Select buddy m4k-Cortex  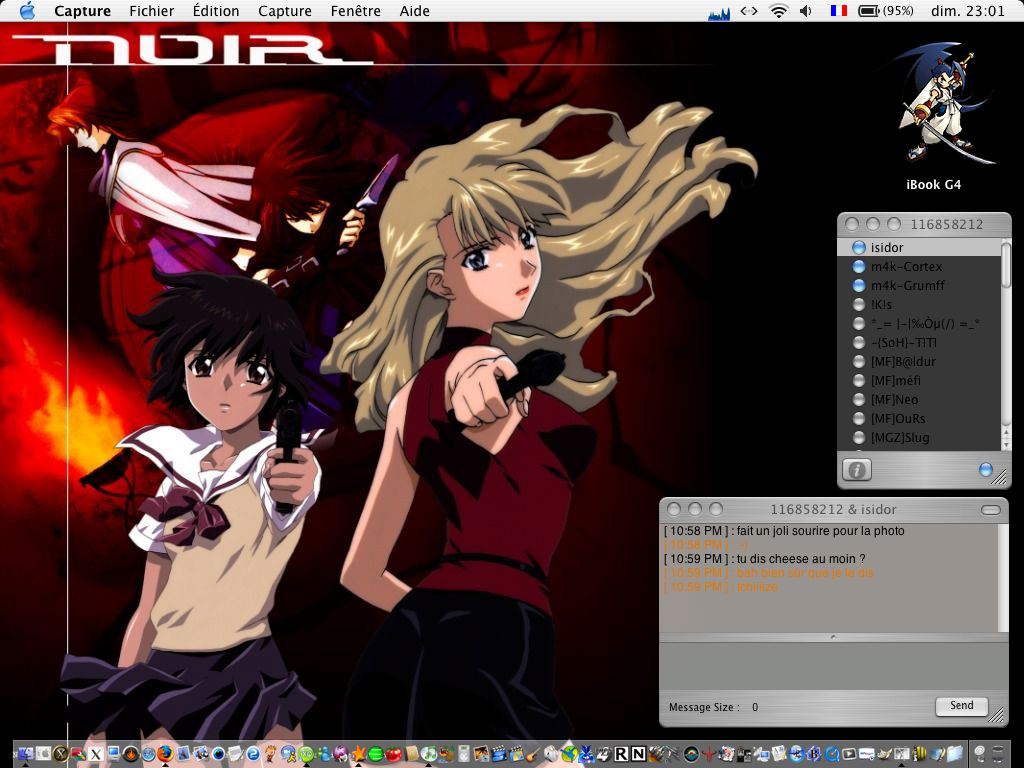[920, 266]
